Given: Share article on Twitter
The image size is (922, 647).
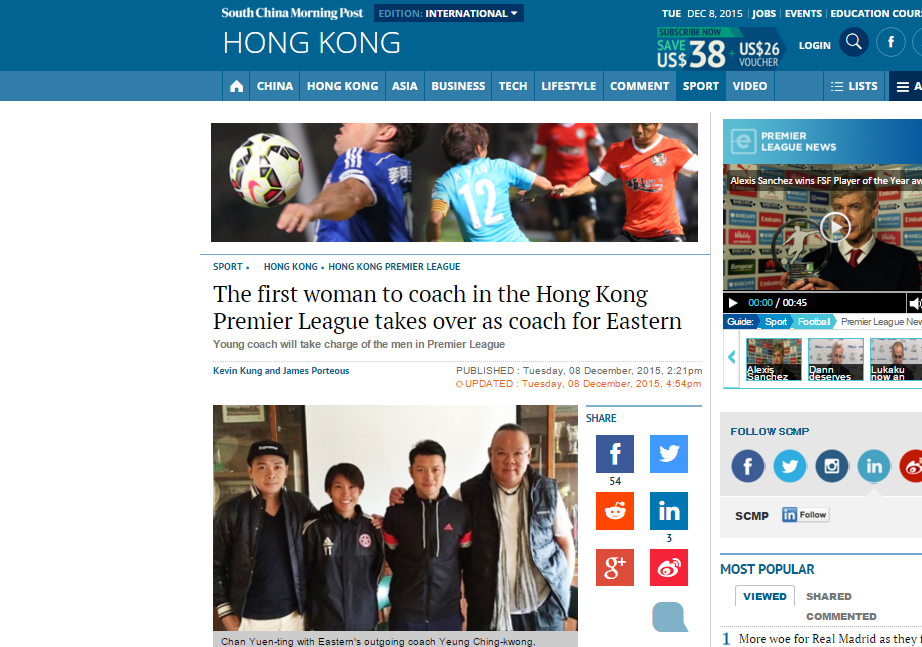Looking at the screenshot, I should click(669, 454).
